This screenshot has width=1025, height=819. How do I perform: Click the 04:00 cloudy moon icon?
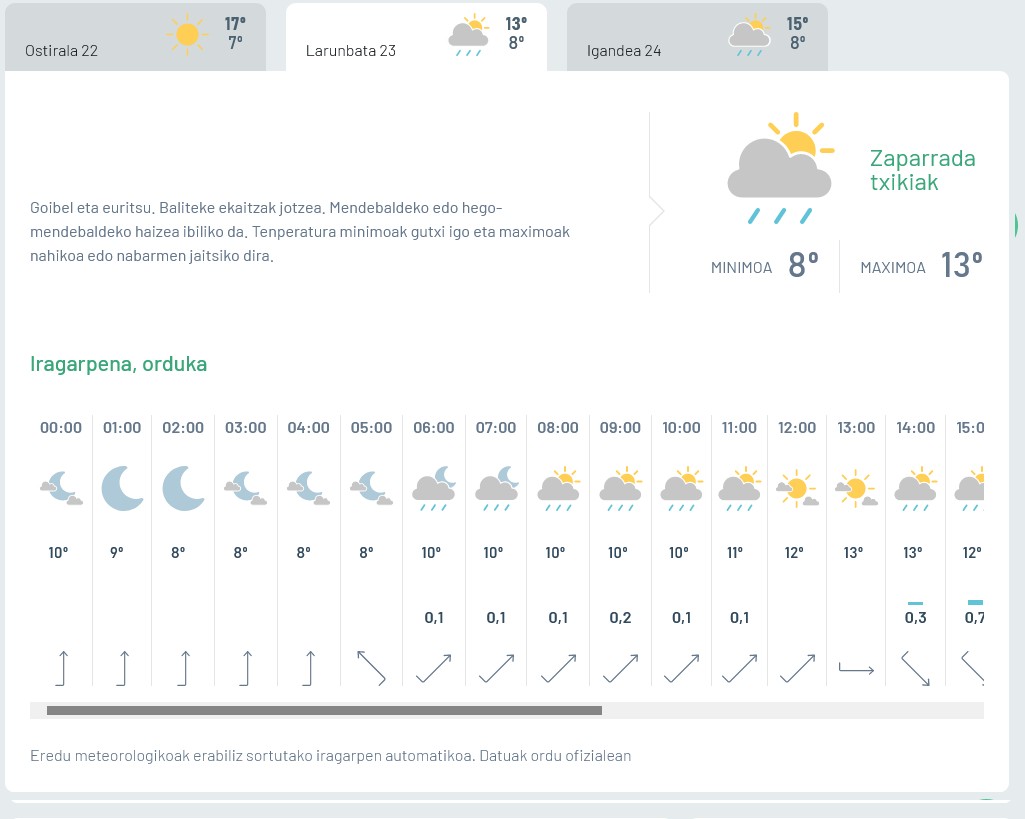click(309, 488)
